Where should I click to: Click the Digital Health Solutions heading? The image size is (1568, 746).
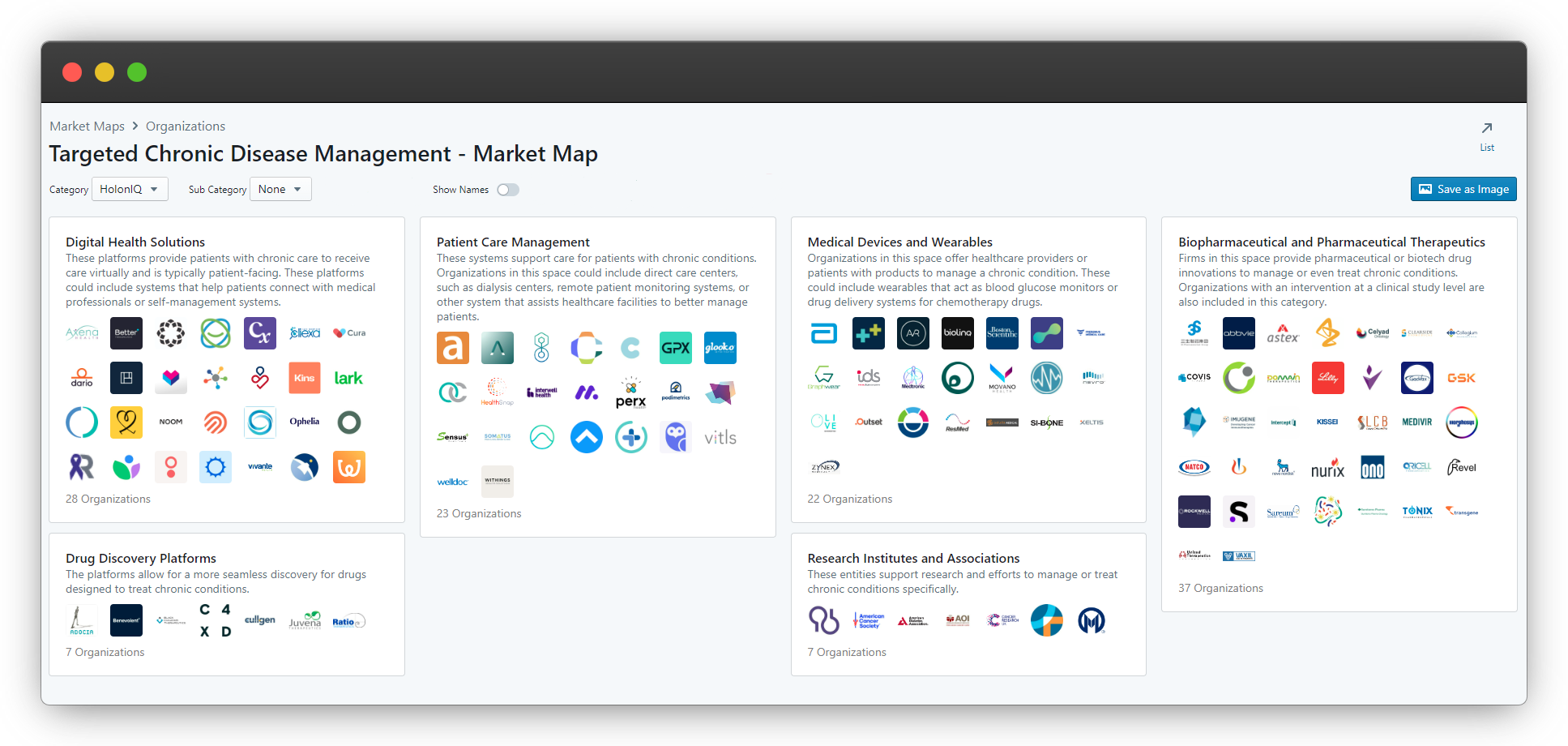tap(135, 242)
